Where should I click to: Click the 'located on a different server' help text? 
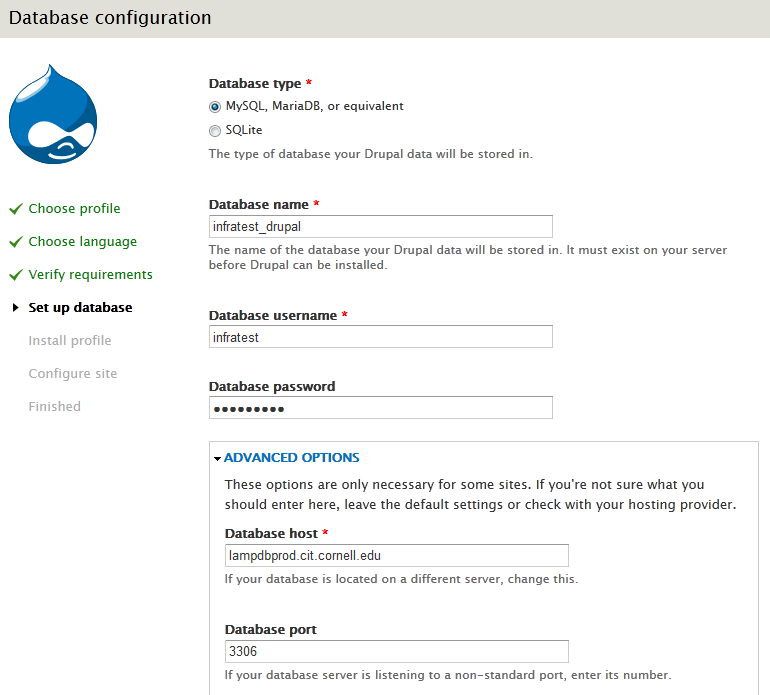401,579
